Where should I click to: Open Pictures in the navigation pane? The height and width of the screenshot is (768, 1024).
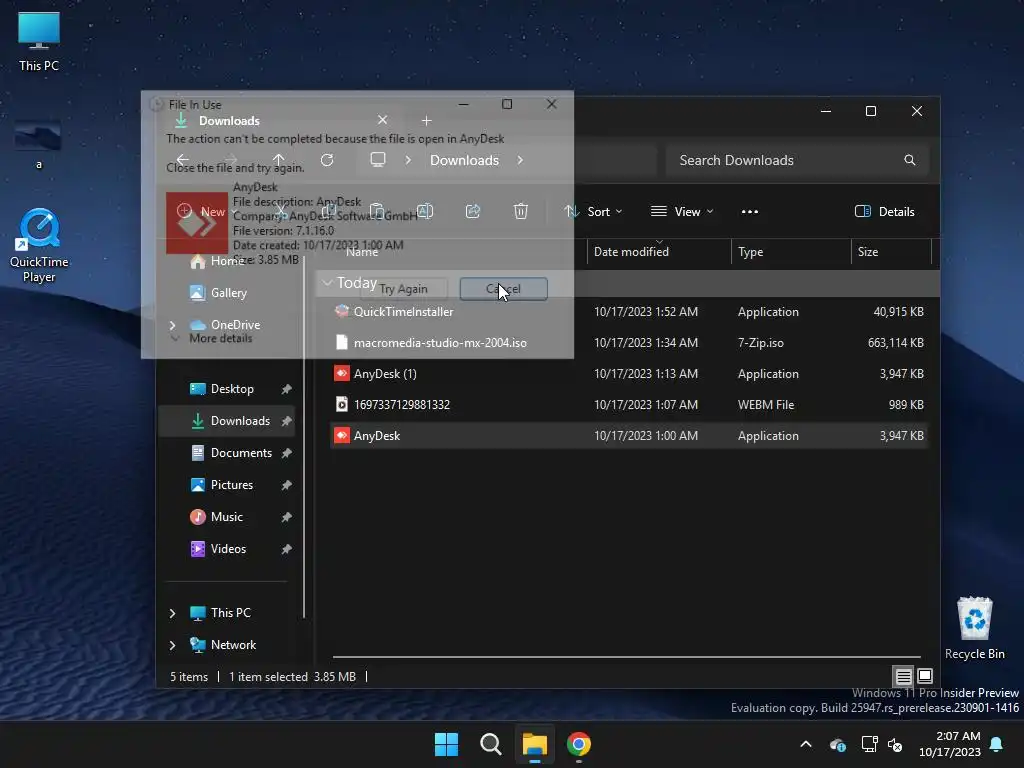pos(231,485)
